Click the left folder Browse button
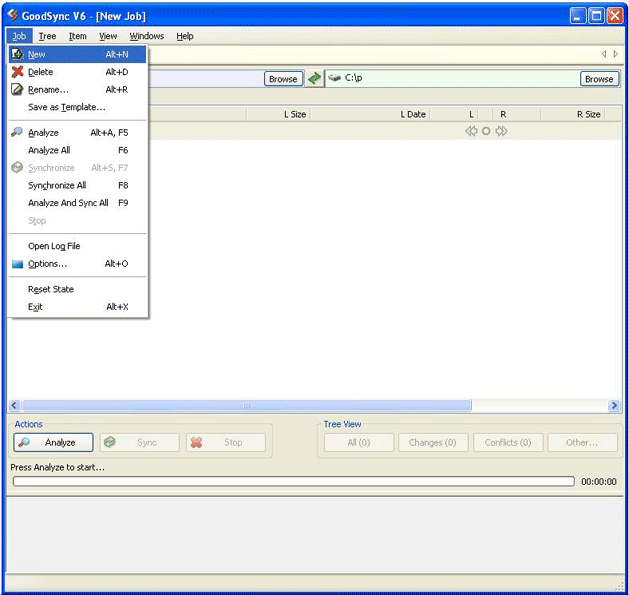The image size is (629, 595). 283,79
